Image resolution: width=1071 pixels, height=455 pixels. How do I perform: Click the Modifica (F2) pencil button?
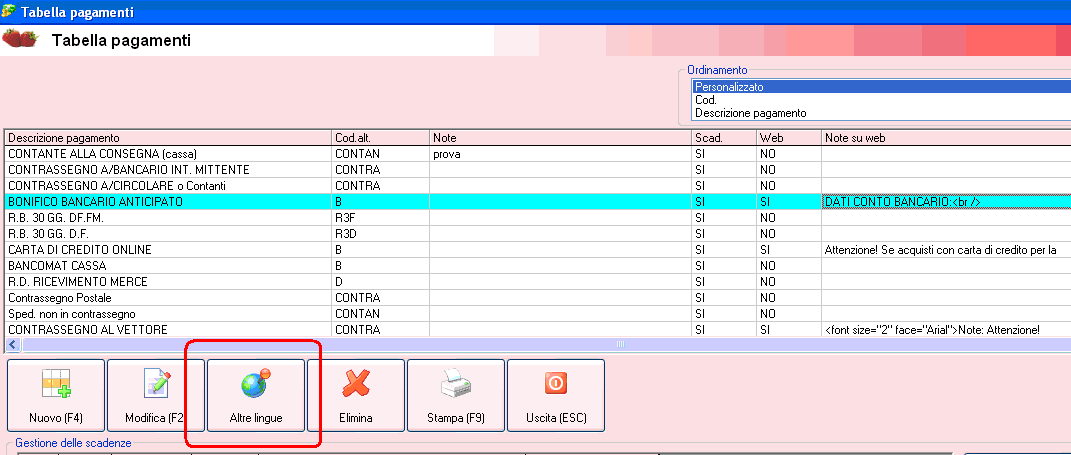tap(156, 396)
